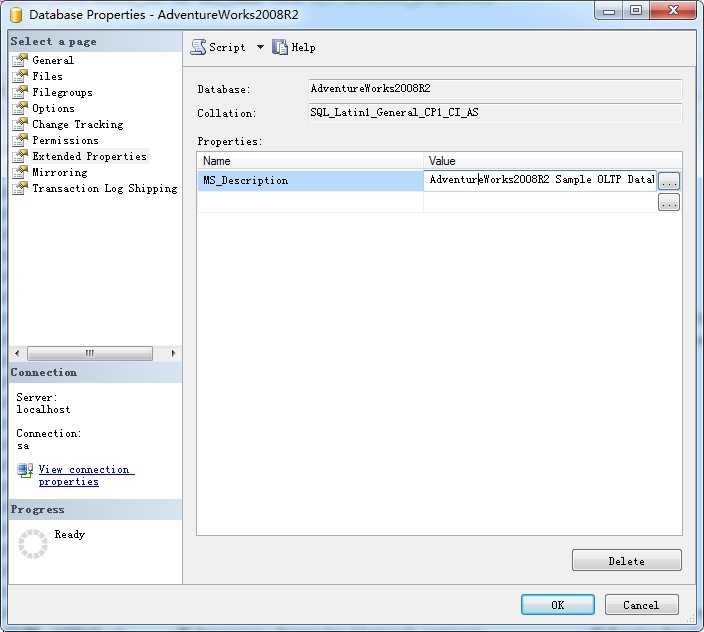This screenshot has height=632, width=704.
Task: Click the MS_Description value field
Action: pos(540,180)
